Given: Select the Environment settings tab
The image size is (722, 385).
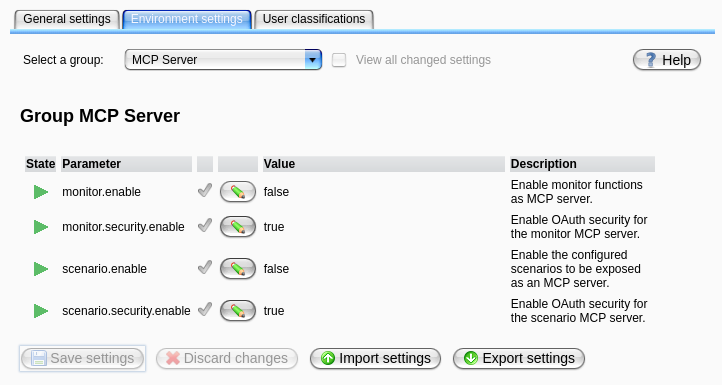Looking at the screenshot, I should click(x=186, y=19).
